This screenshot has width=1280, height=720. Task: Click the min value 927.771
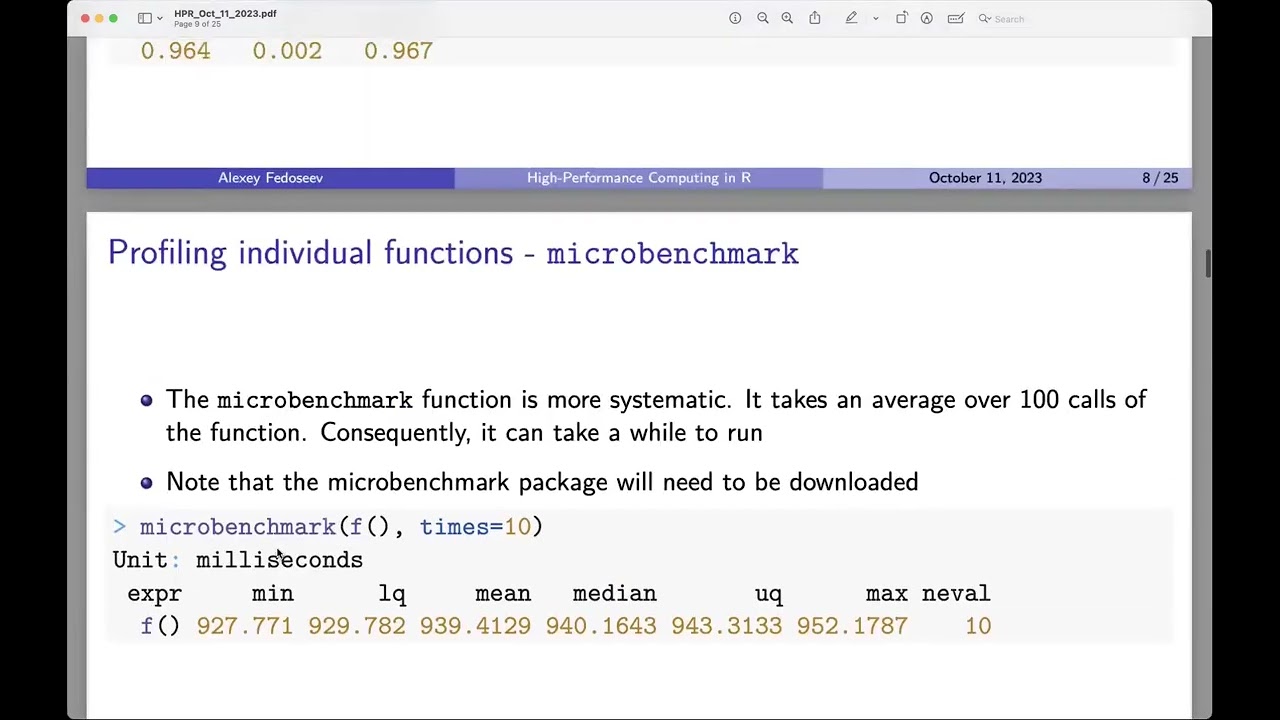244,626
